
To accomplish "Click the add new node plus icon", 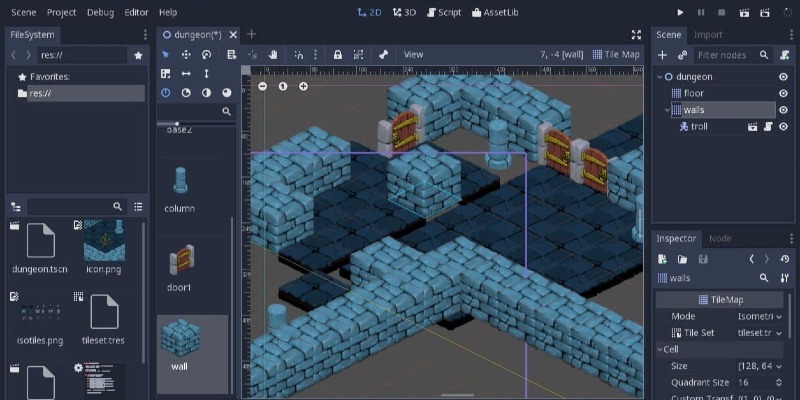I will (x=662, y=55).
